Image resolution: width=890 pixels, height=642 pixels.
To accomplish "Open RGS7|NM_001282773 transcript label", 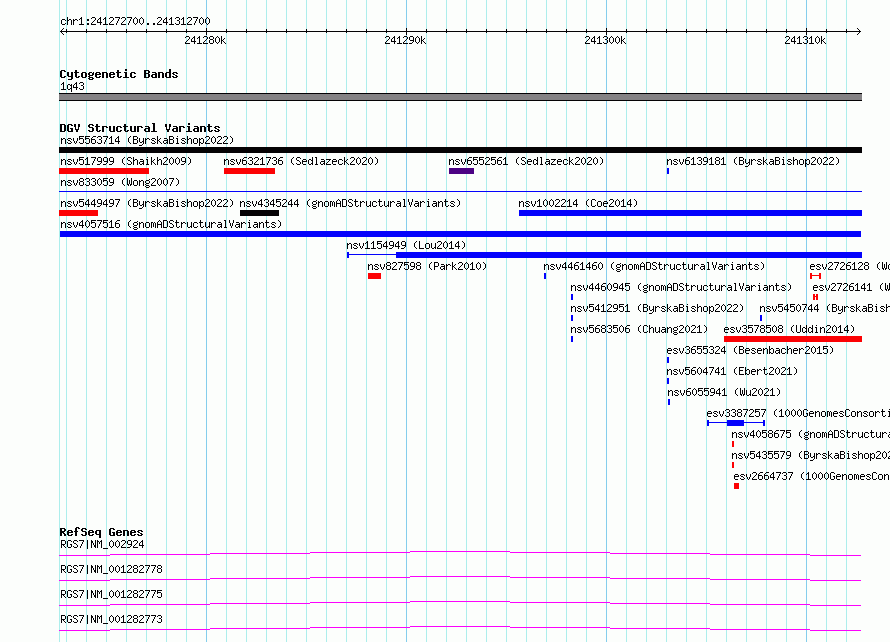I will (x=111, y=619).
